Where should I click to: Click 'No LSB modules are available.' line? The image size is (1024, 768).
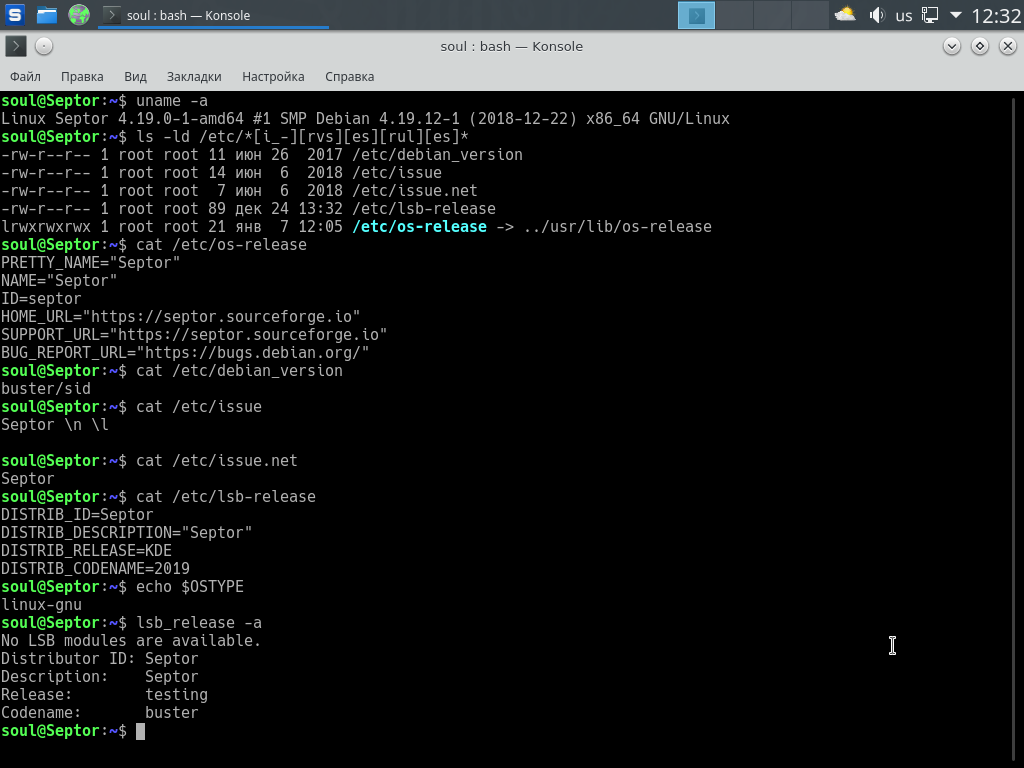[x=131, y=641]
